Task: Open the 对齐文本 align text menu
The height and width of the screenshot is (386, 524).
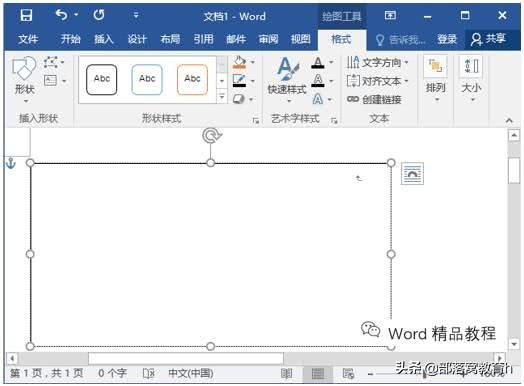Action: pyautogui.click(x=377, y=81)
